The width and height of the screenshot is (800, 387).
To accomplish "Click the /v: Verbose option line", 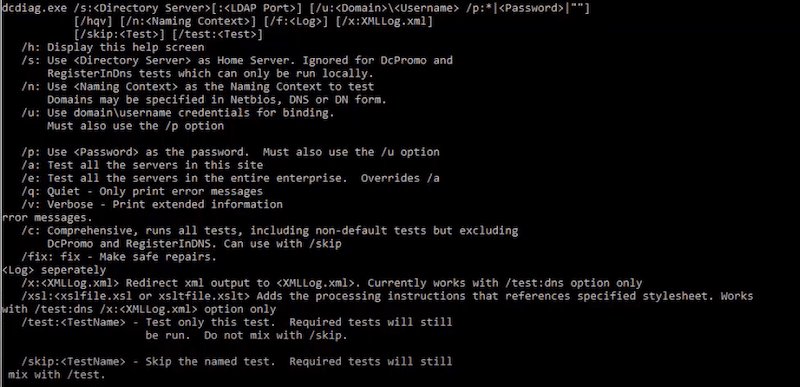I will coord(152,204).
